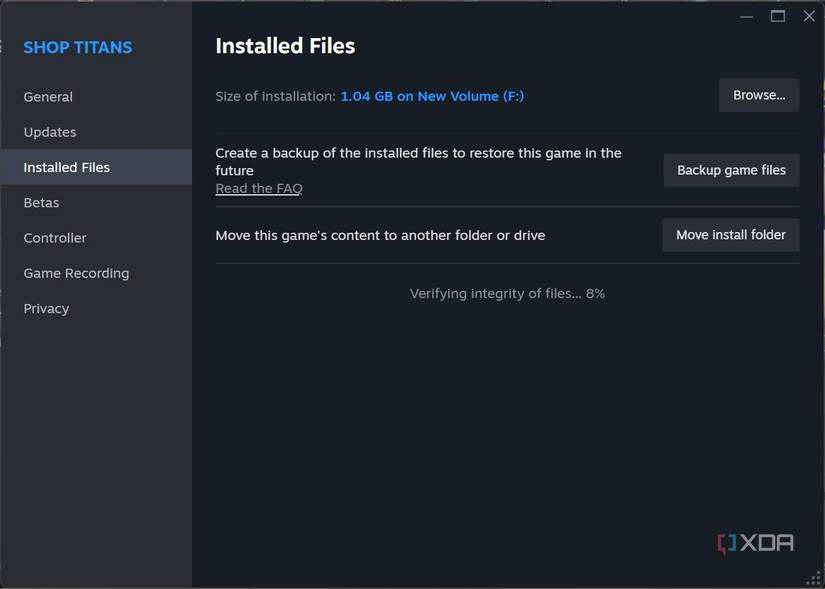Click the Installed Files page title
Viewport: 825px width, 589px height.
coord(285,45)
